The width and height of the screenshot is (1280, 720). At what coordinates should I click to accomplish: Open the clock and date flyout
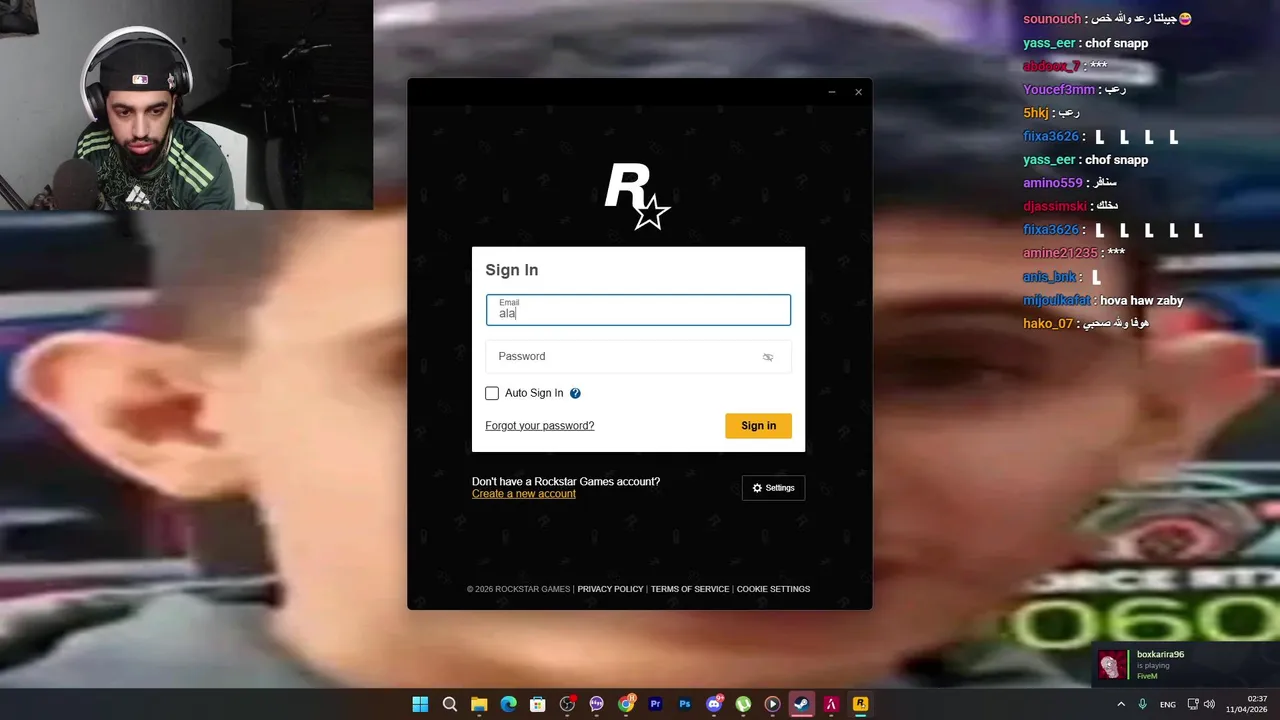[x=1247, y=704]
